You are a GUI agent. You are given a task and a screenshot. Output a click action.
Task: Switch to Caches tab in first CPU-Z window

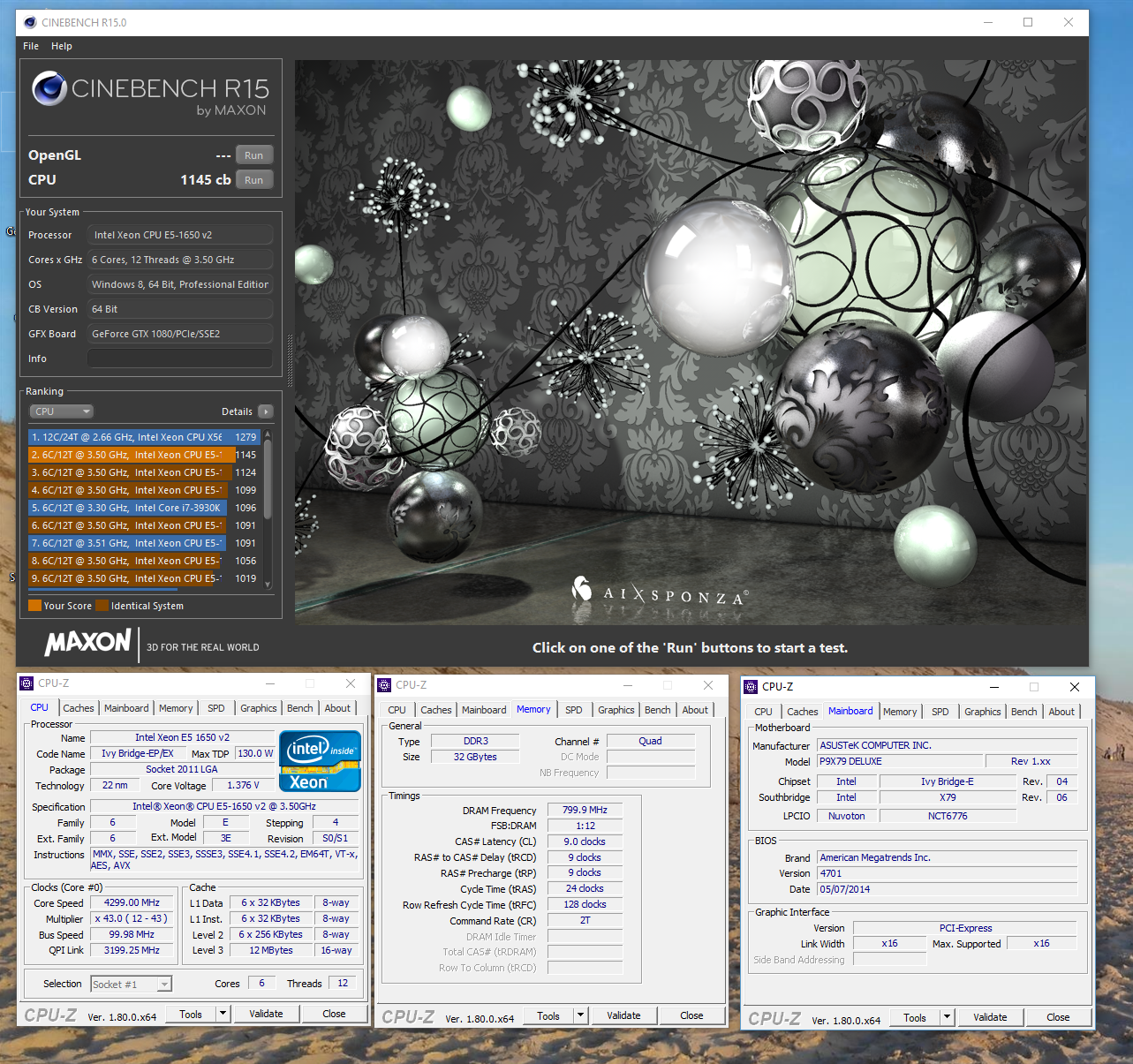(x=79, y=708)
